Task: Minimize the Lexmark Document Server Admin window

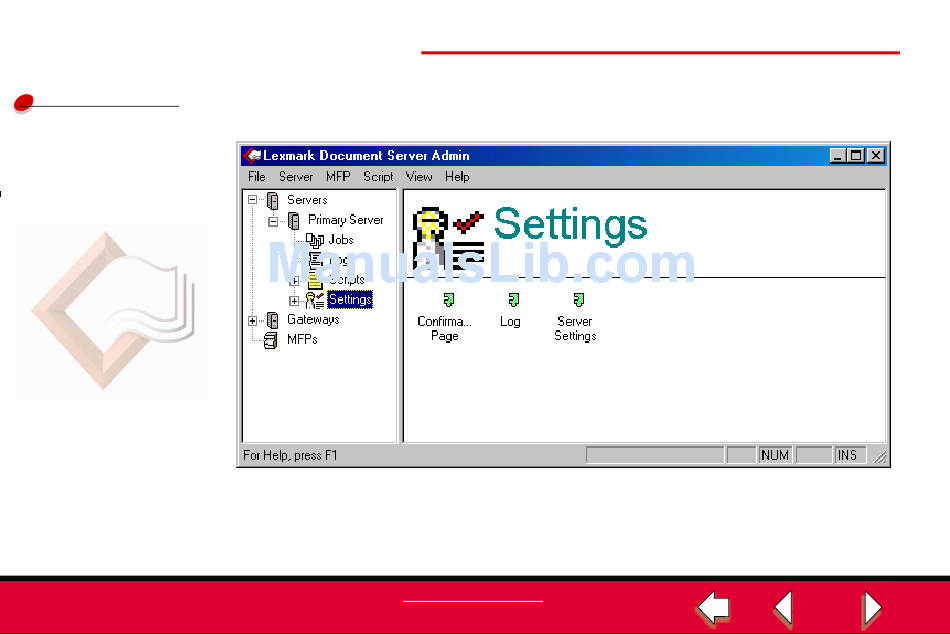Action: 837,156
